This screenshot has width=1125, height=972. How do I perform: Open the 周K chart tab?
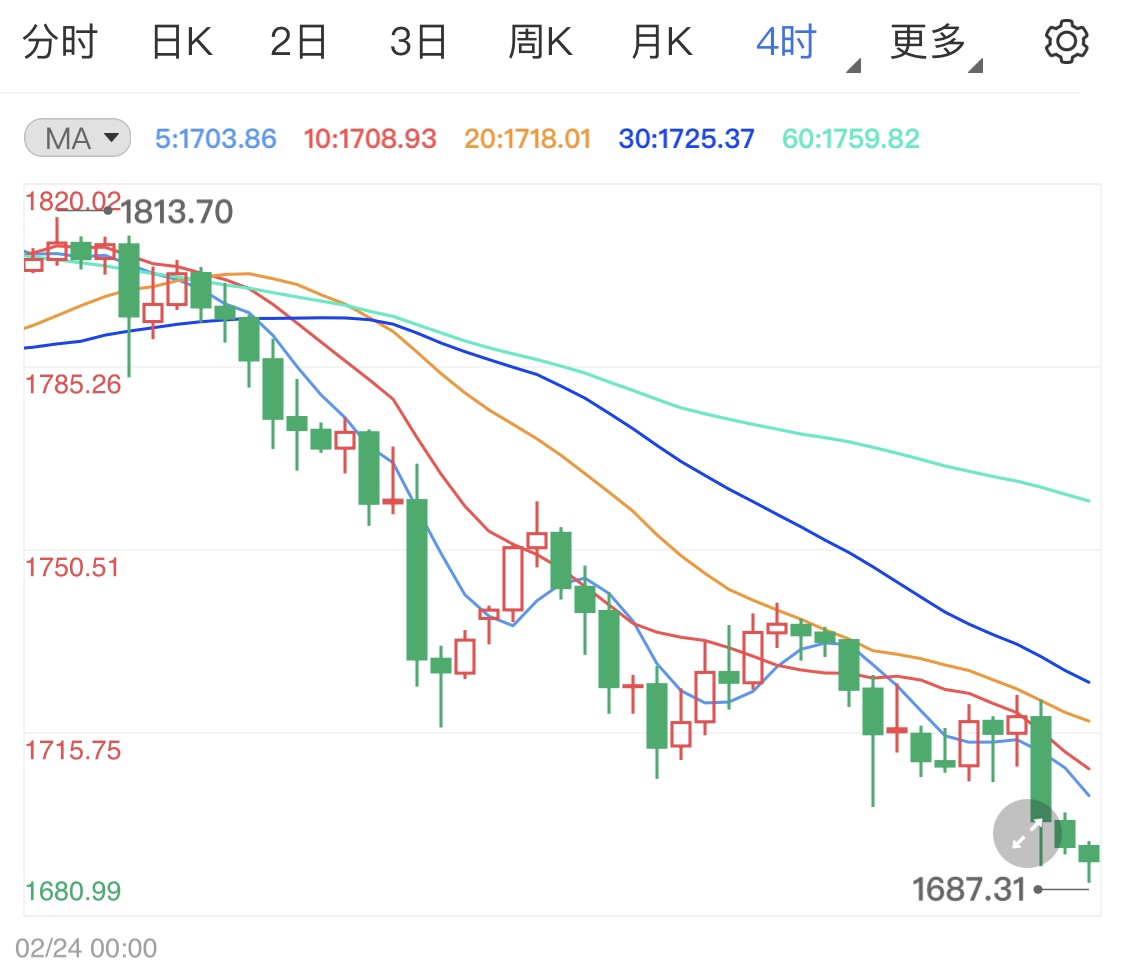pos(540,42)
